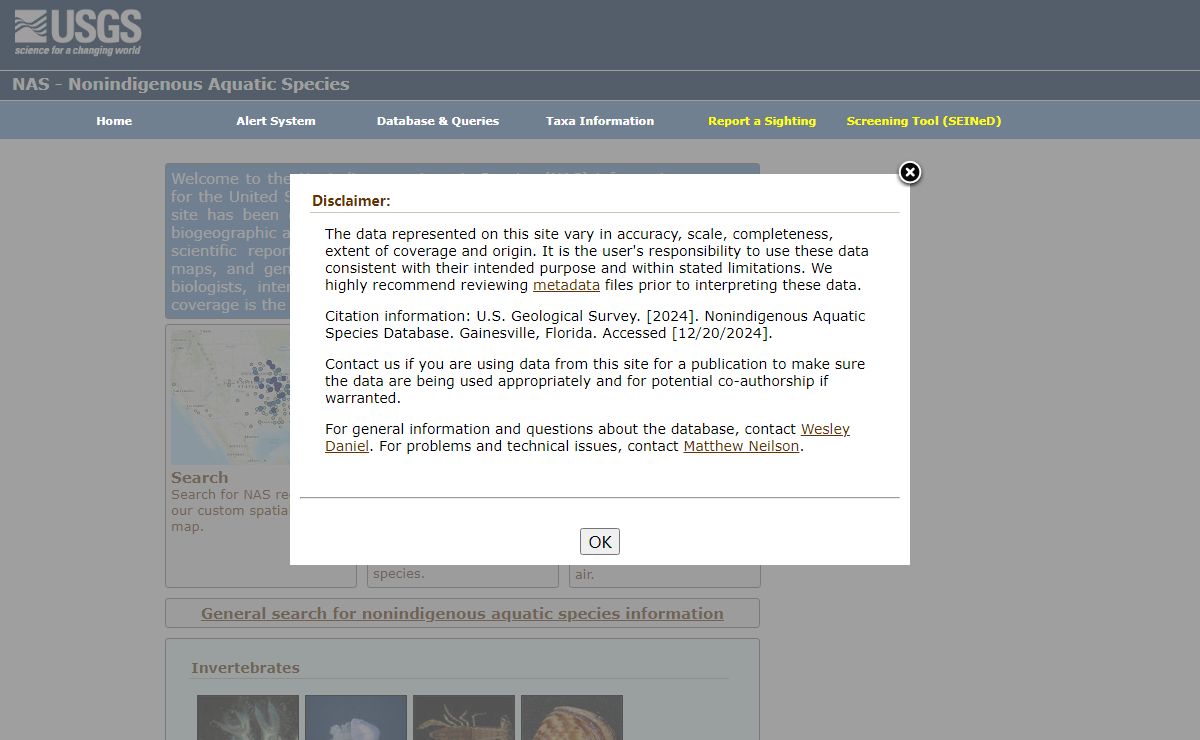Close the disclaimer with the X icon
The width and height of the screenshot is (1200, 740).
(909, 172)
